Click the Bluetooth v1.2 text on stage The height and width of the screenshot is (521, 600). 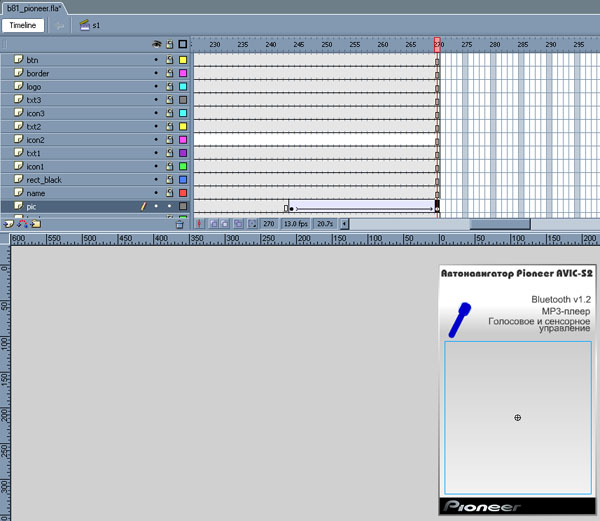point(561,300)
